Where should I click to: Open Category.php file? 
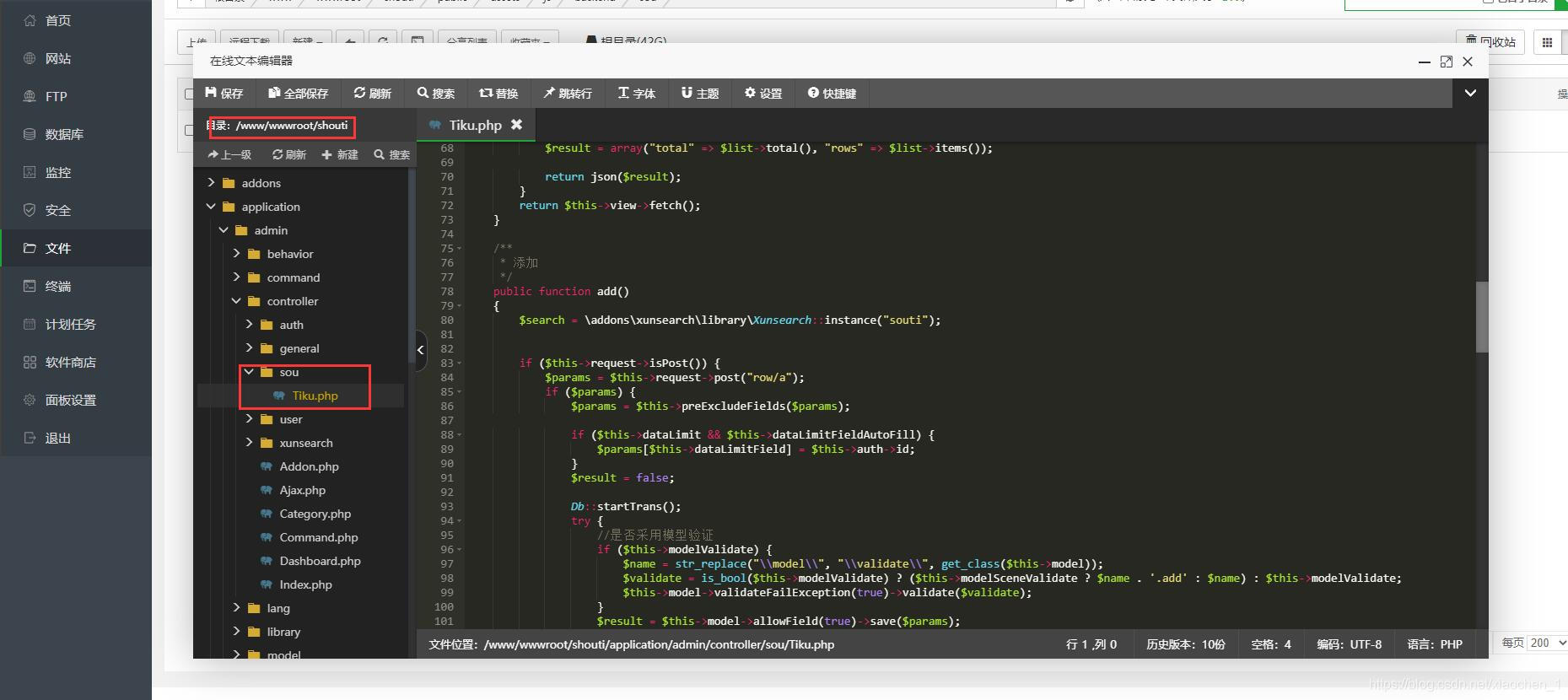(x=315, y=514)
